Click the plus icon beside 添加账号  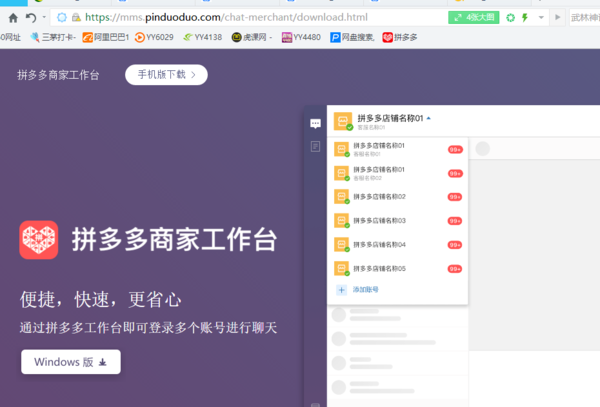pos(342,290)
